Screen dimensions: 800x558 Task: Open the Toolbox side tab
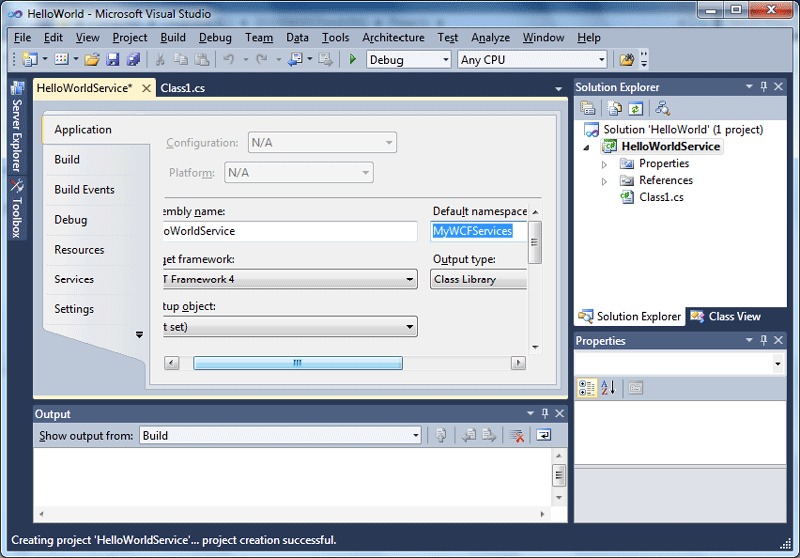17,208
